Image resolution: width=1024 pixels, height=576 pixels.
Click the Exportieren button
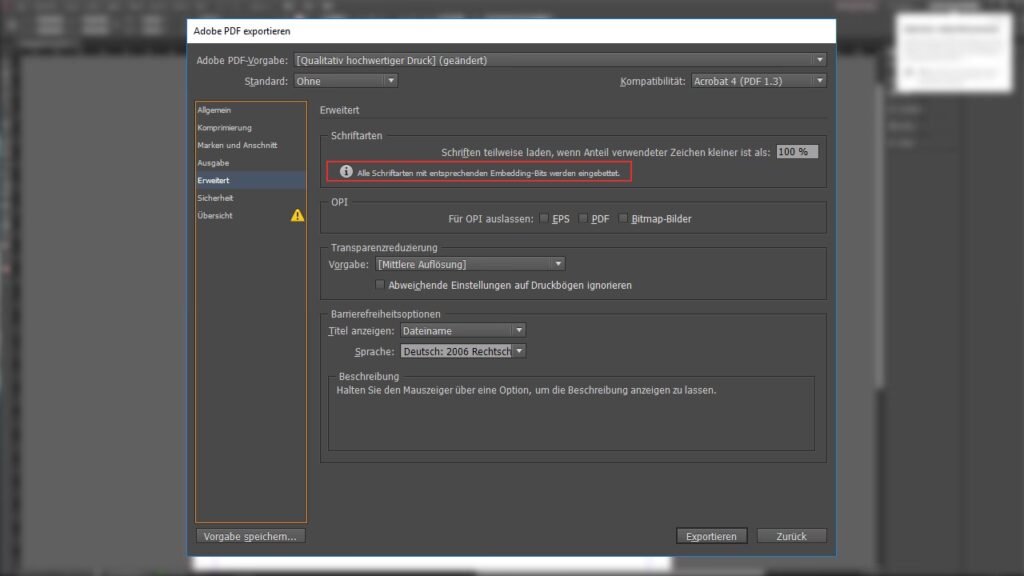(711, 536)
